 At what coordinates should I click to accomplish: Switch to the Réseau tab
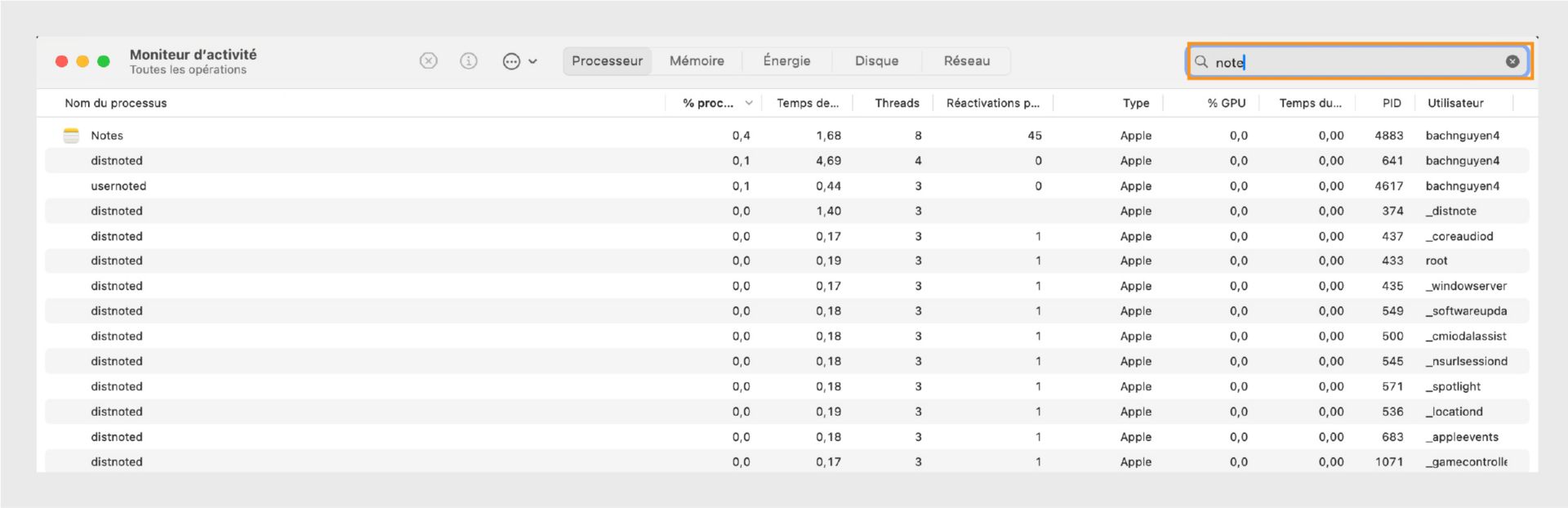tap(966, 61)
